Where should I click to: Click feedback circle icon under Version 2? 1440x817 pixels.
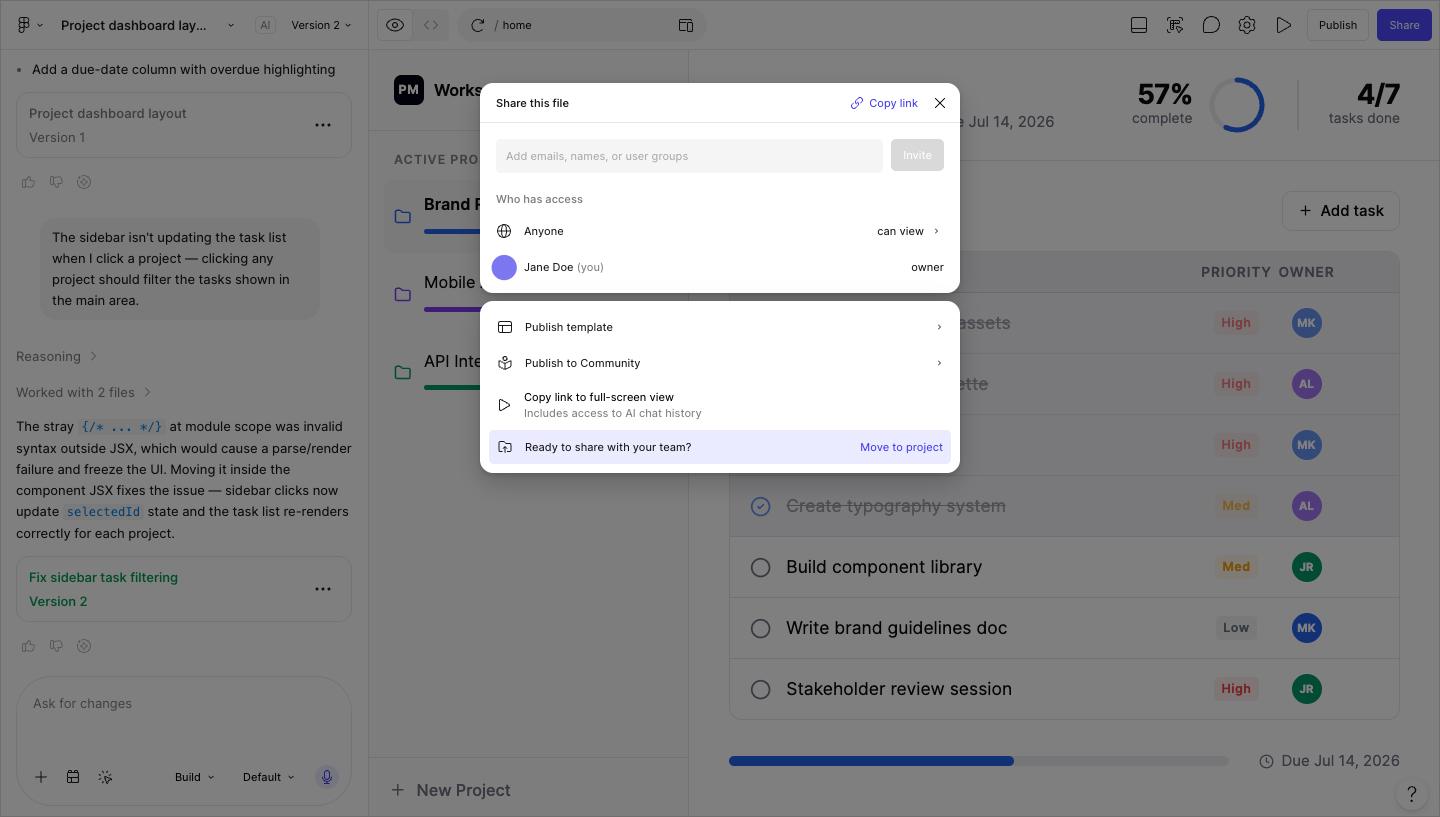[x=84, y=646]
